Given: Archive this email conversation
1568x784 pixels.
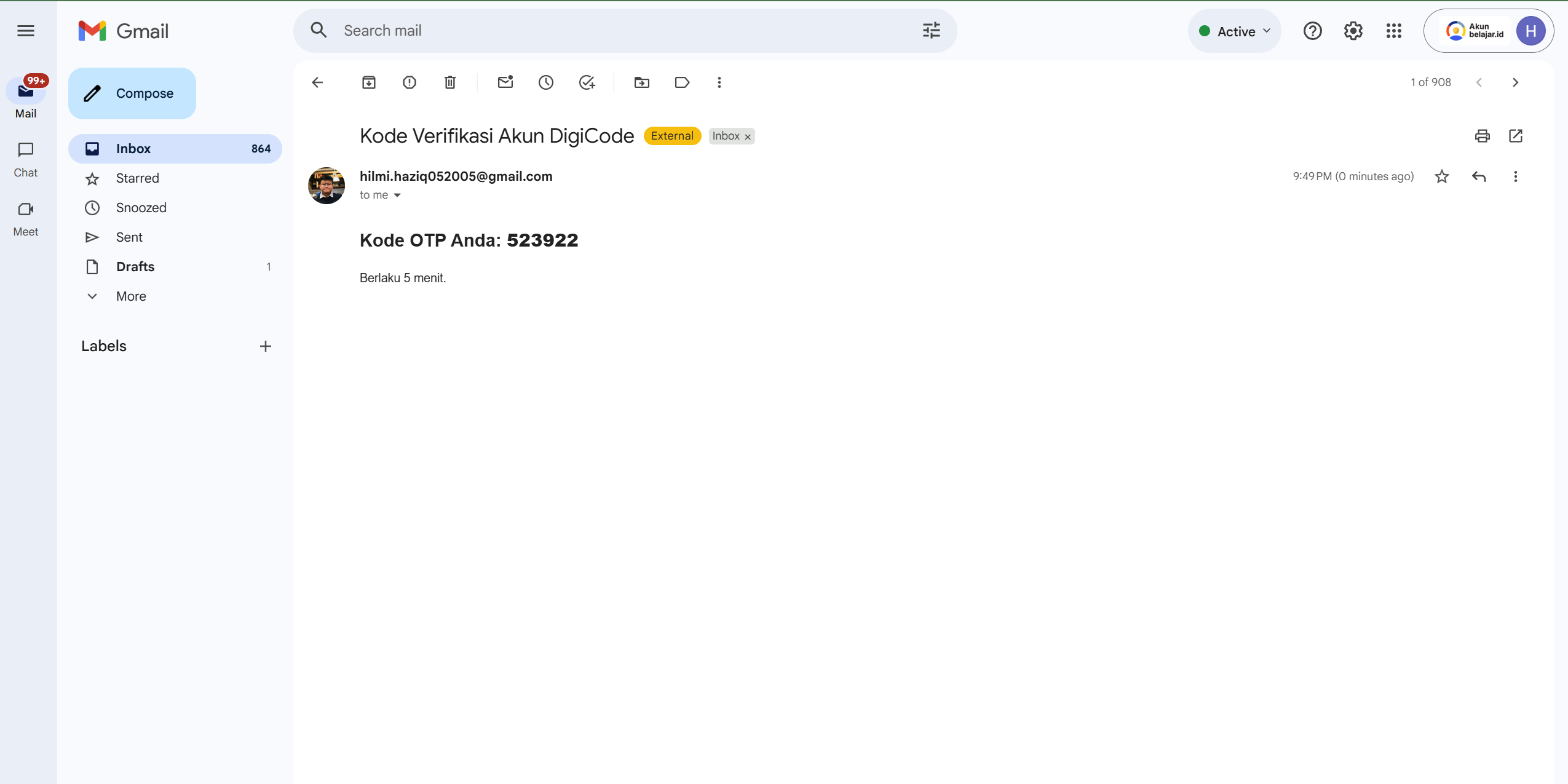Looking at the screenshot, I should point(368,82).
